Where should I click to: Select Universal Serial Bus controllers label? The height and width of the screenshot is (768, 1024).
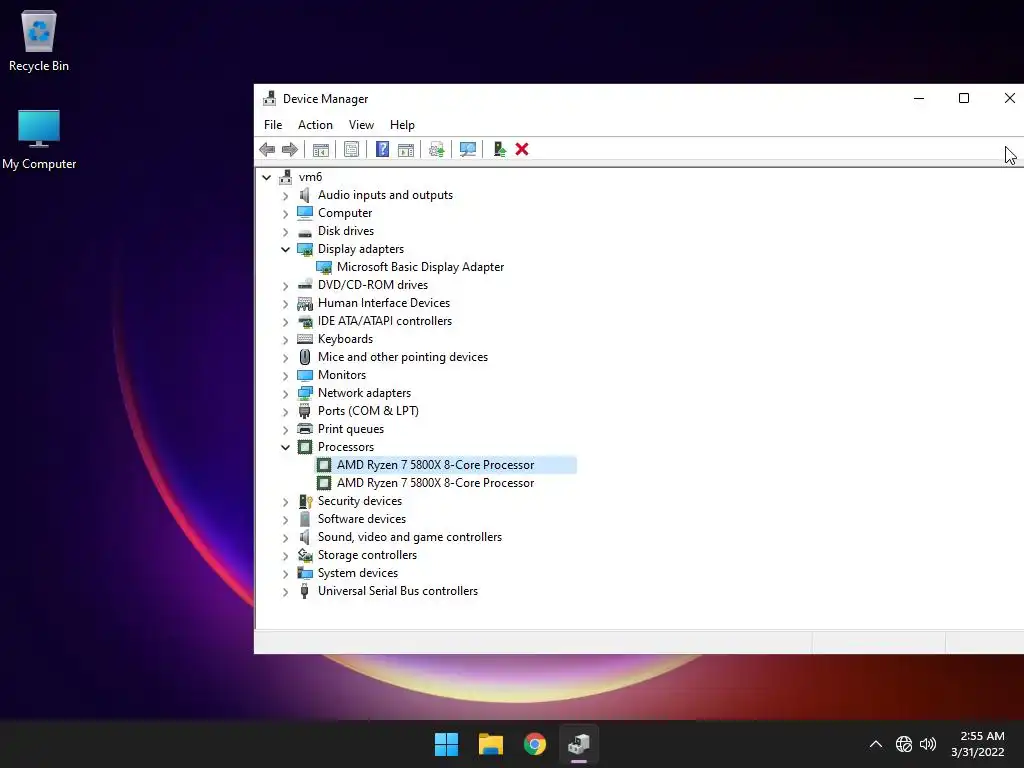pyautogui.click(x=398, y=591)
